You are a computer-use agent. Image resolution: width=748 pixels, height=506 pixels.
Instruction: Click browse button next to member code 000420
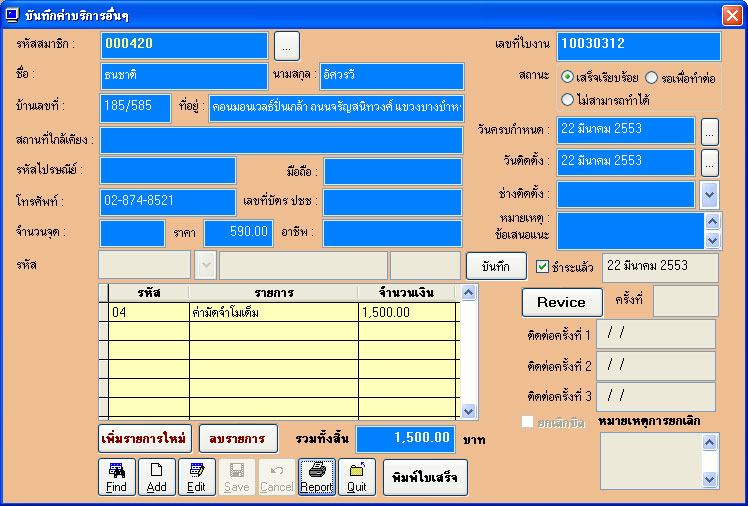click(286, 45)
